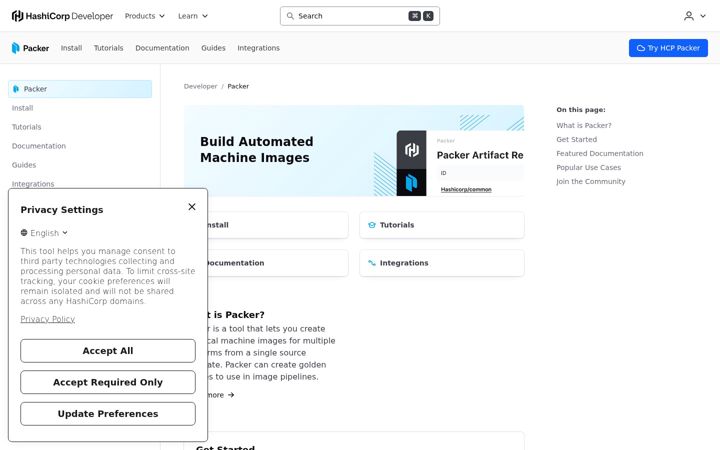
Task: Click Try HCP Packer button
Action: tap(668, 48)
